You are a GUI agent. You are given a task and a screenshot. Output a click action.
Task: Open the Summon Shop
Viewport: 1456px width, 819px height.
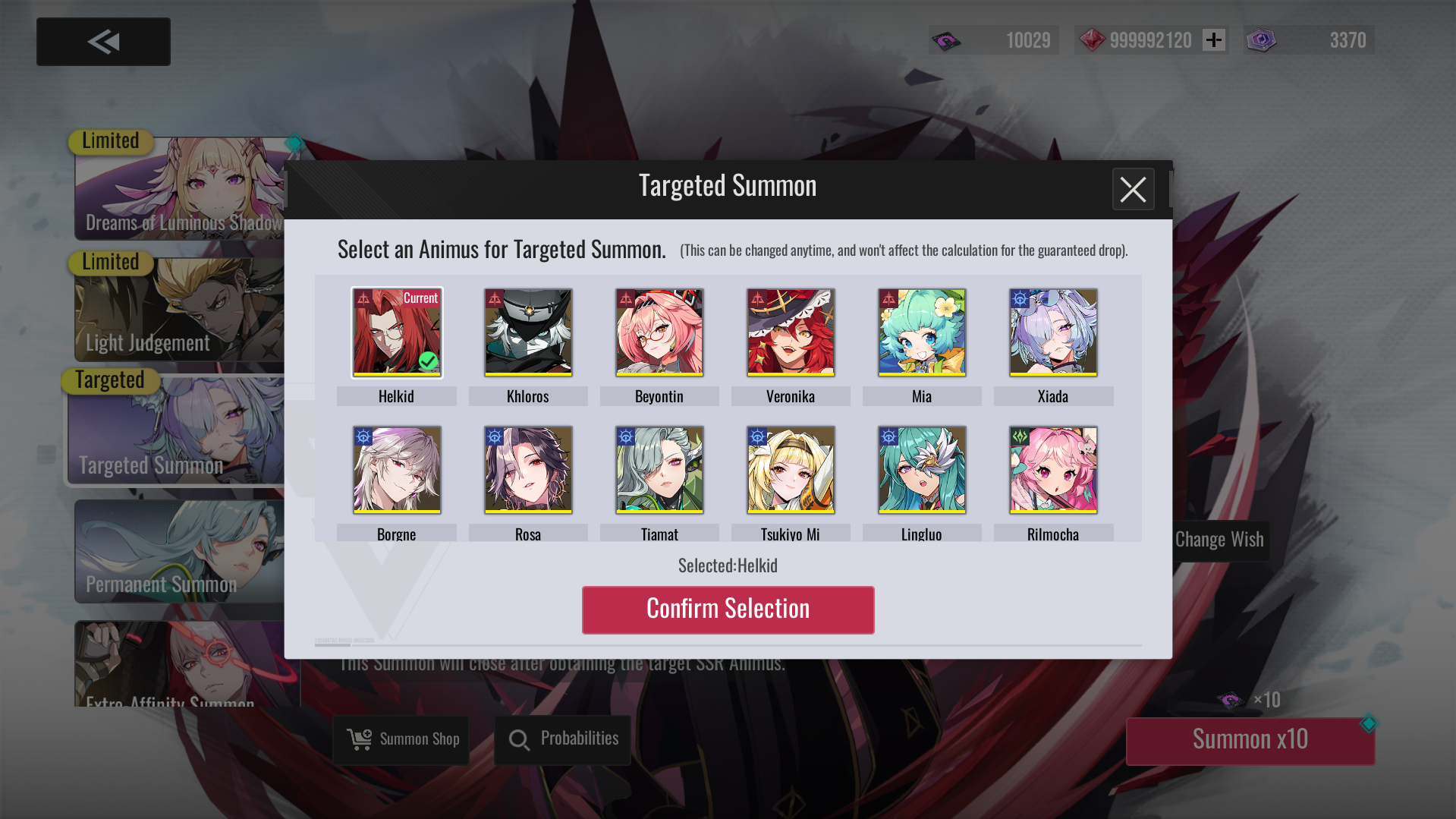click(401, 740)
